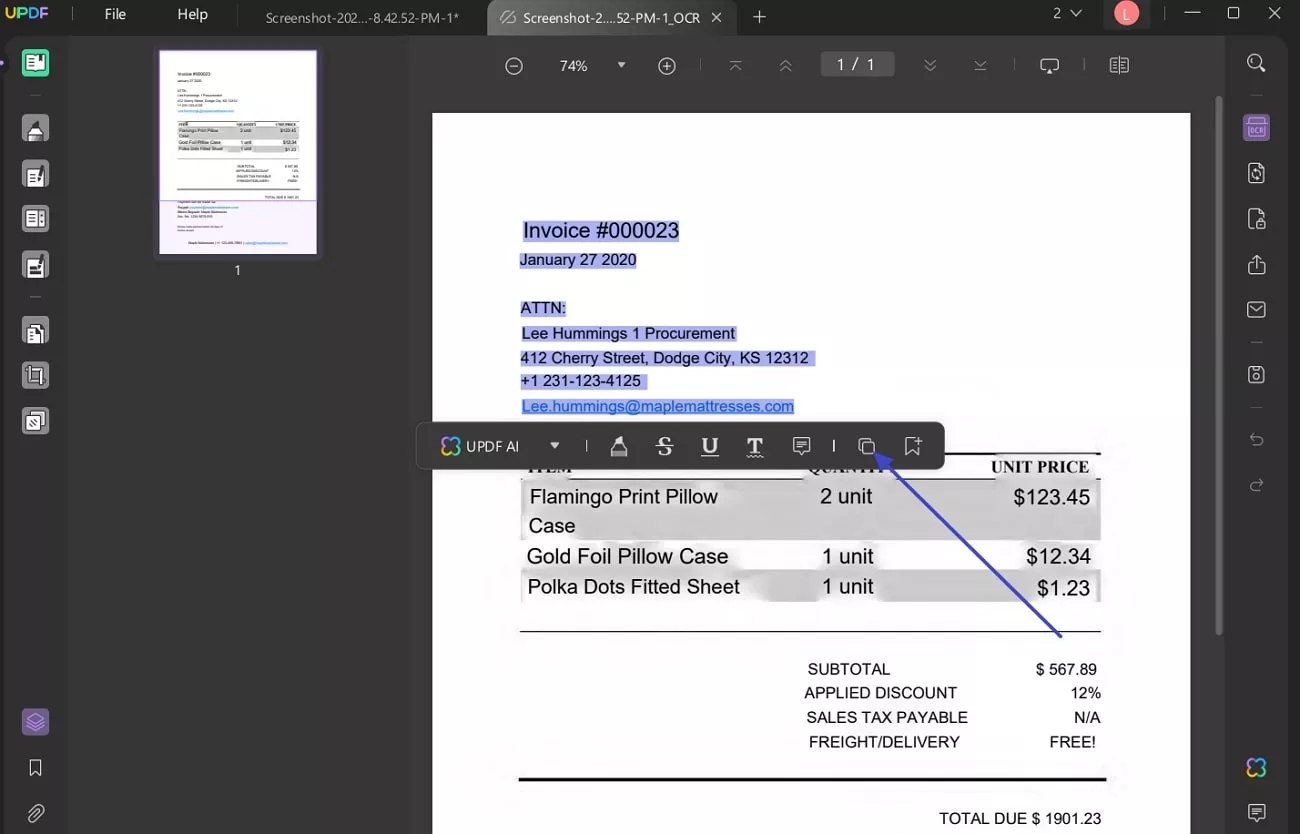Go to the next page arrow
The width and height of the screenshot is (1300, 834).
[930, 66]
